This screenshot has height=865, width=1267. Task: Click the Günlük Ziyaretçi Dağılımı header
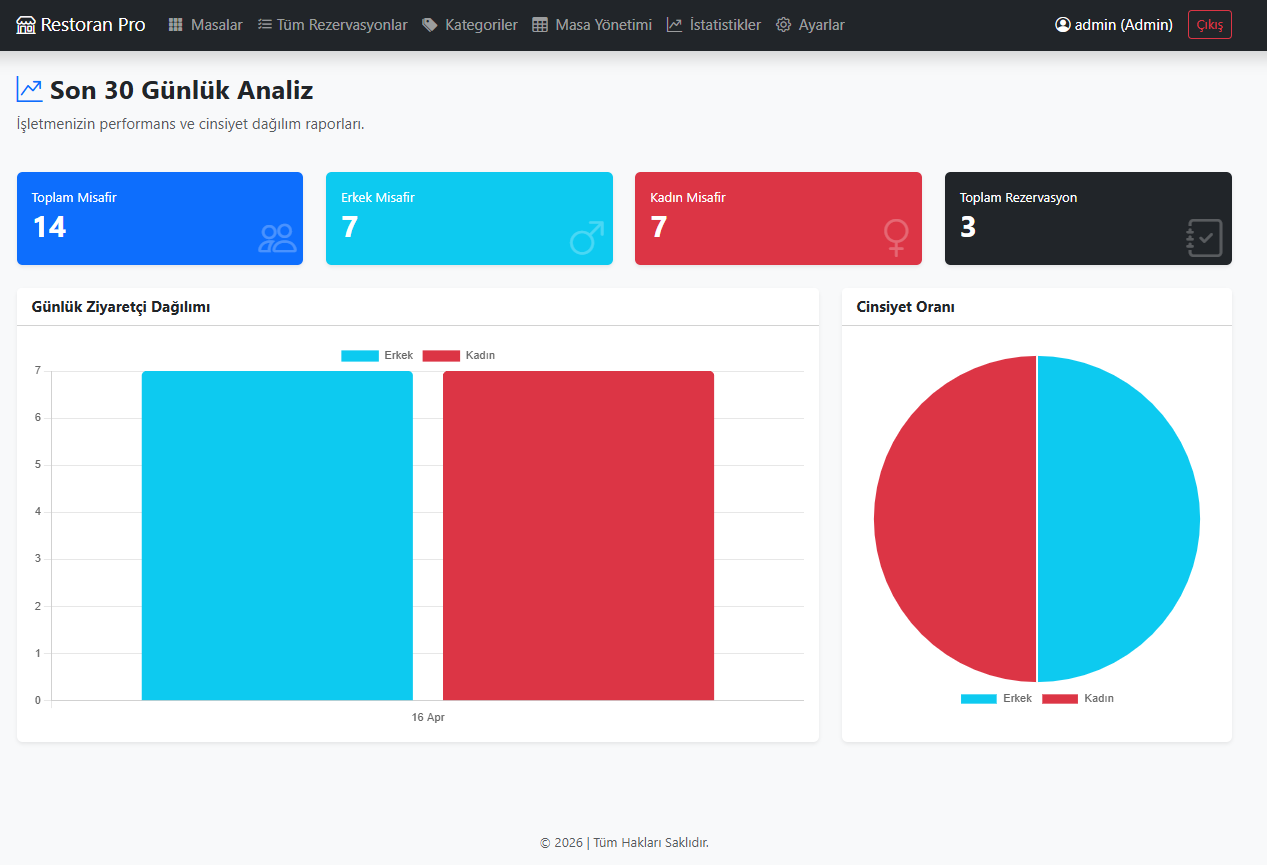[x=121, y=307]
